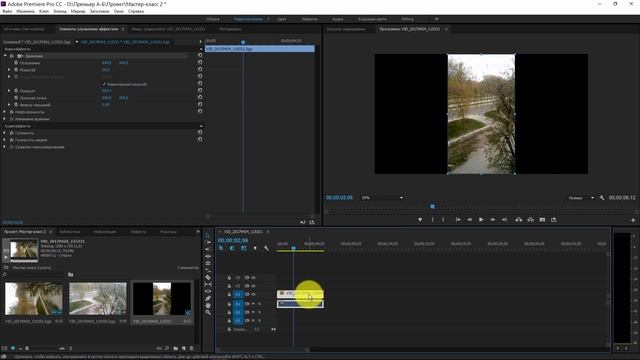Click the Mark Out button
This screenshot has height=360, width=640.
coord(443,220)
